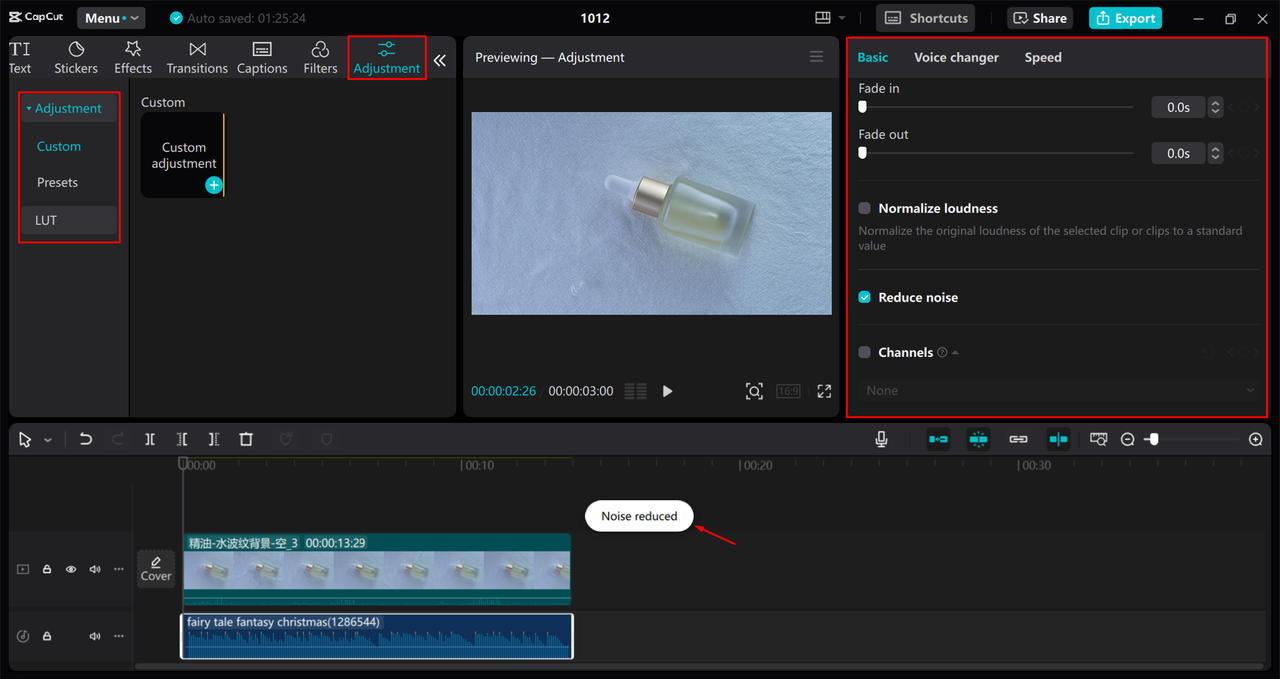The width and height of the screenshot is (1280, 679).
Task: Lock the audio track
Action: 46,636
